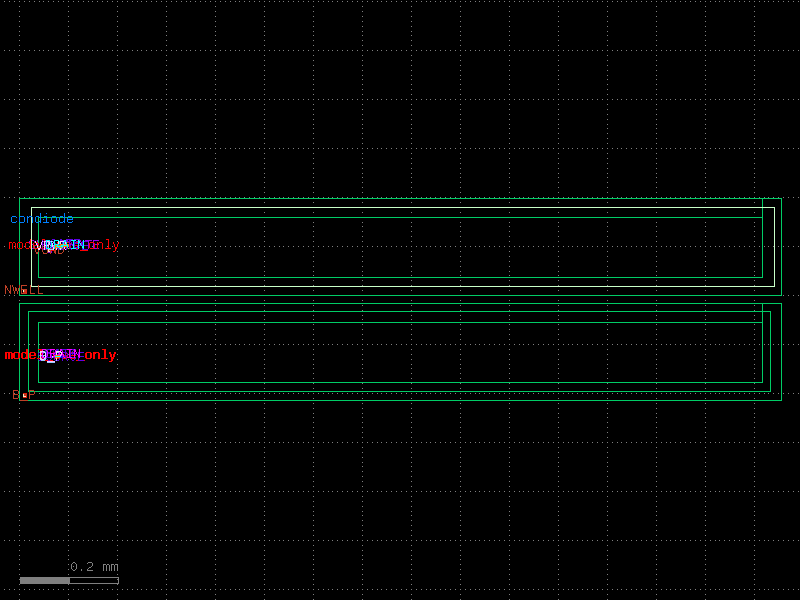
Task: Select the cyan overlapping pin labels in upper block
Action: (60, 245)
